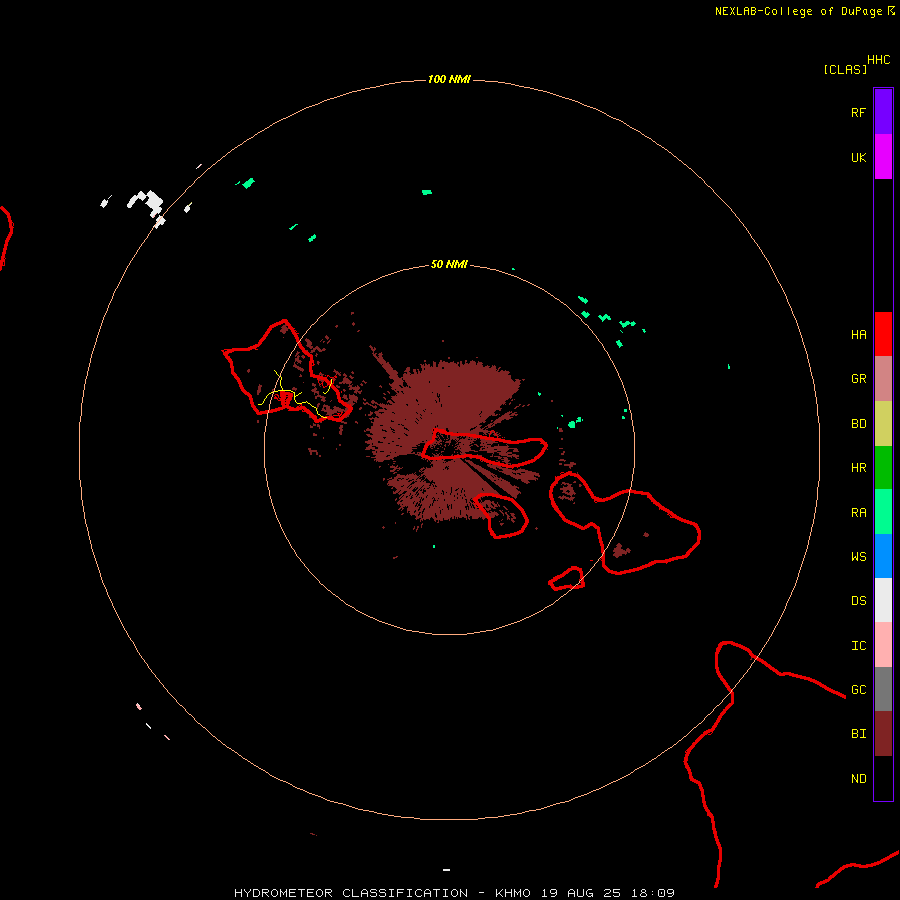Click the RF legend label

tap(858, 112)
